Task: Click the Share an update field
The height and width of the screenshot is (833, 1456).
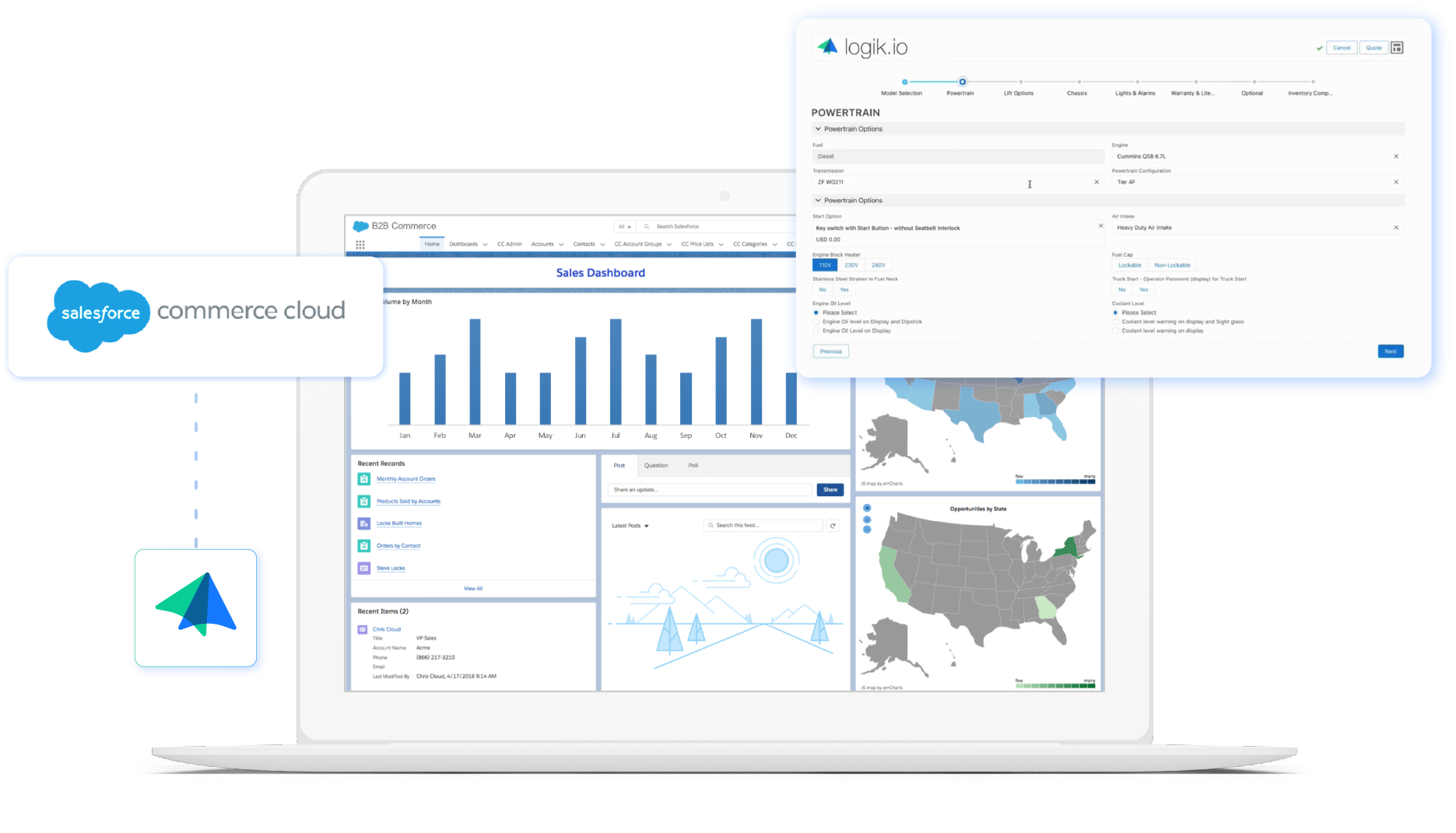Action: [710, 490]
